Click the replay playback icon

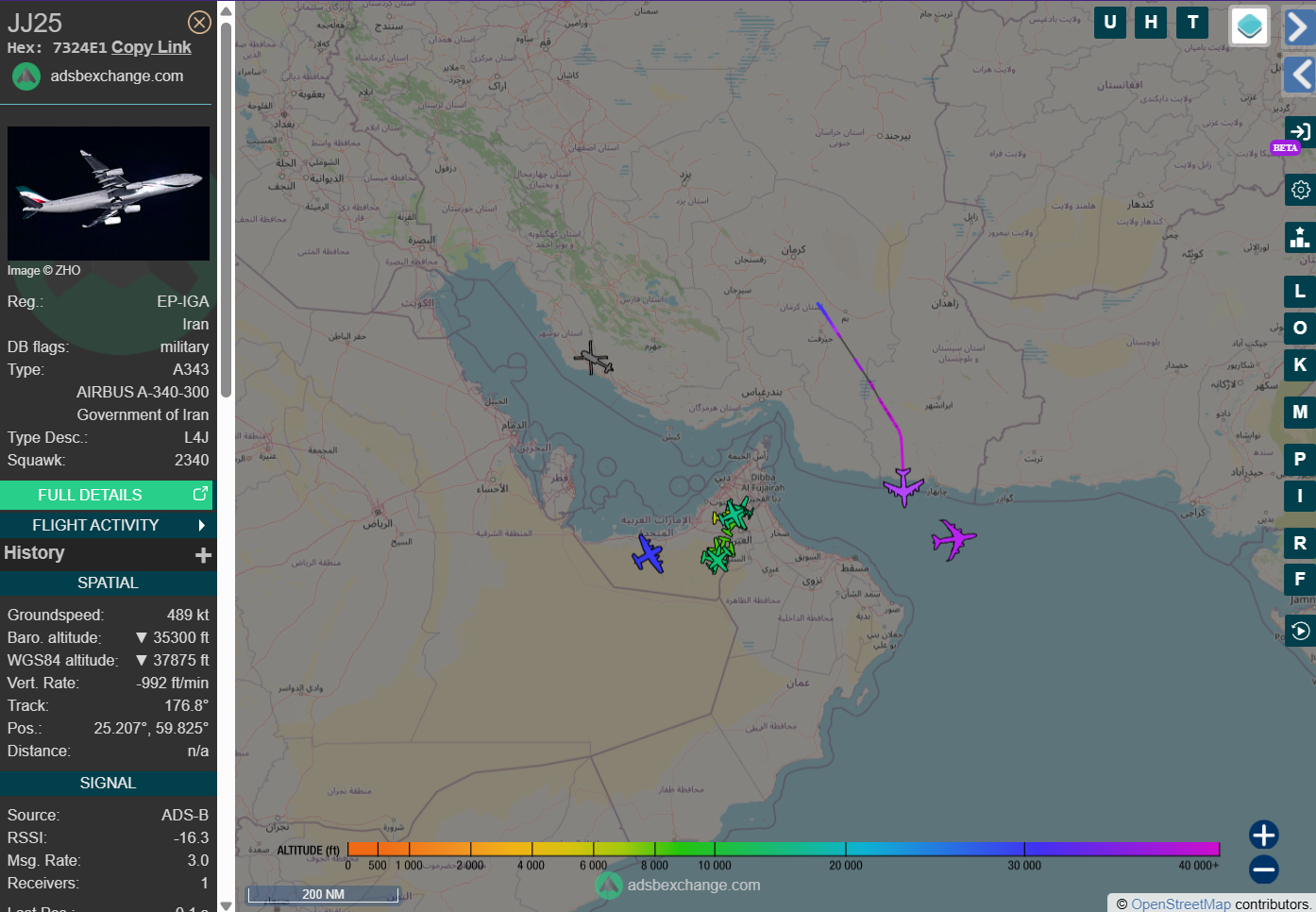click(x=1300, y=631)
